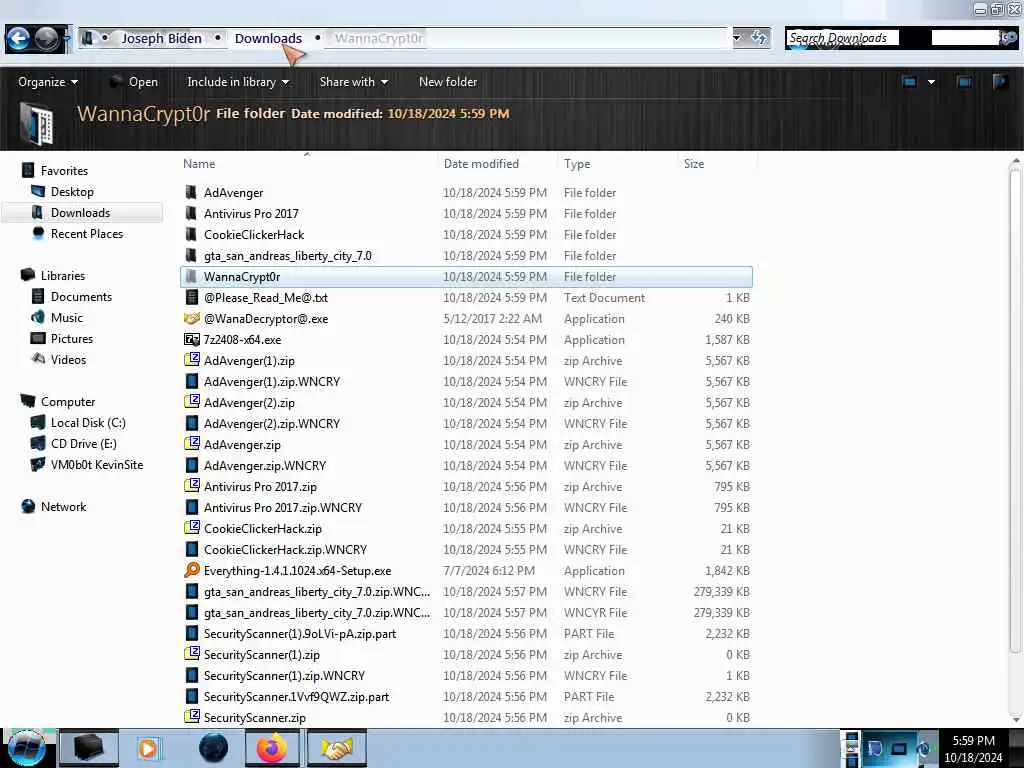Open the view options dropdown arrow
1024x768 pixels.
click(931, 82)
